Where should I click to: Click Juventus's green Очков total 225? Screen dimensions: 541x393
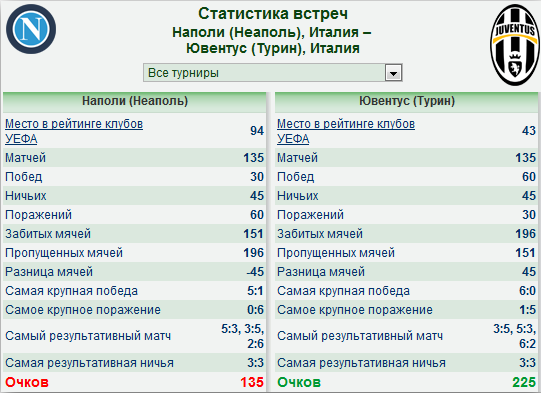[x=524, y=382]
